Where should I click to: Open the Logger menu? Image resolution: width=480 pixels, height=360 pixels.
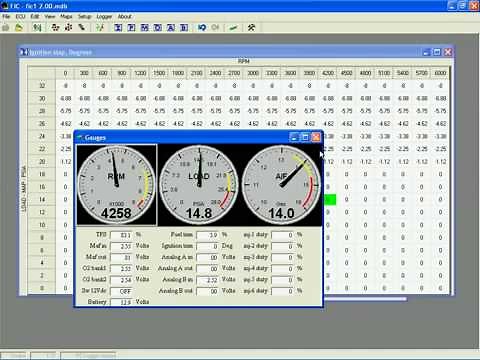coord(104,16)
